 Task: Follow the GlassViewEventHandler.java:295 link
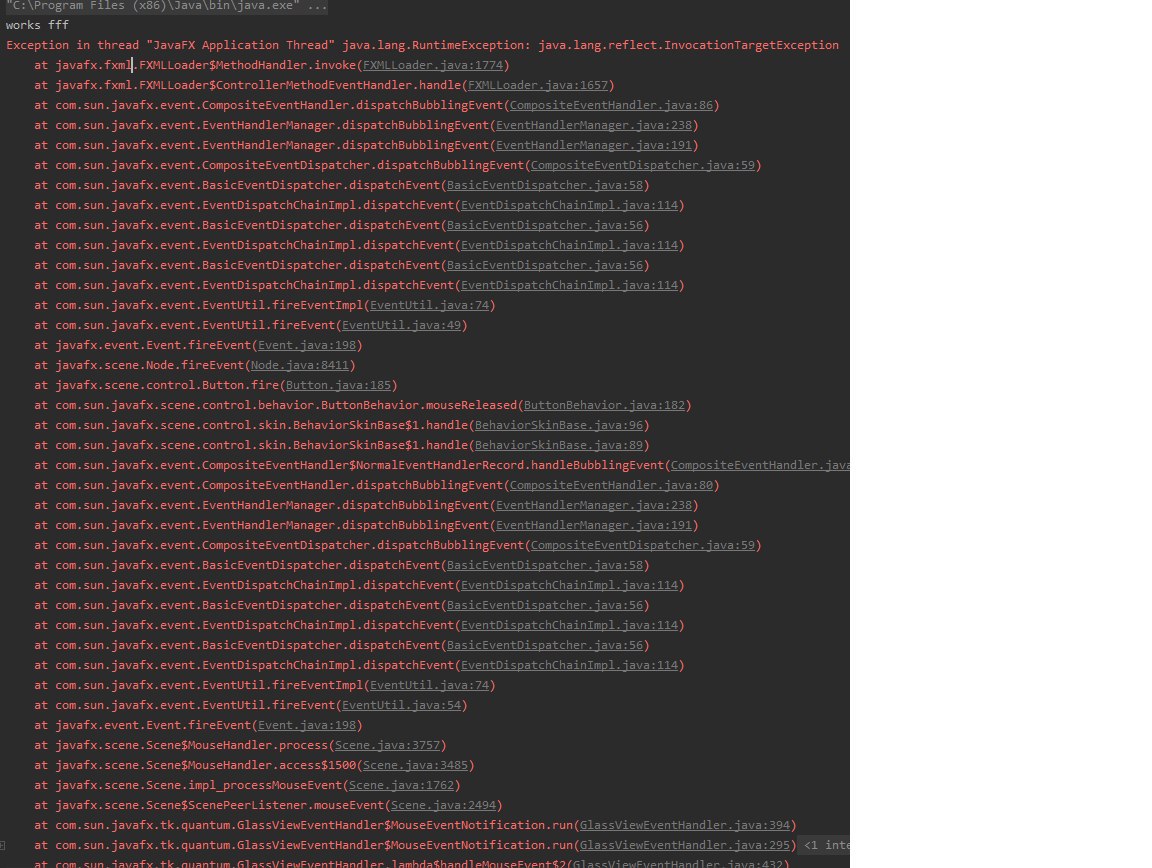click(685, 845)
